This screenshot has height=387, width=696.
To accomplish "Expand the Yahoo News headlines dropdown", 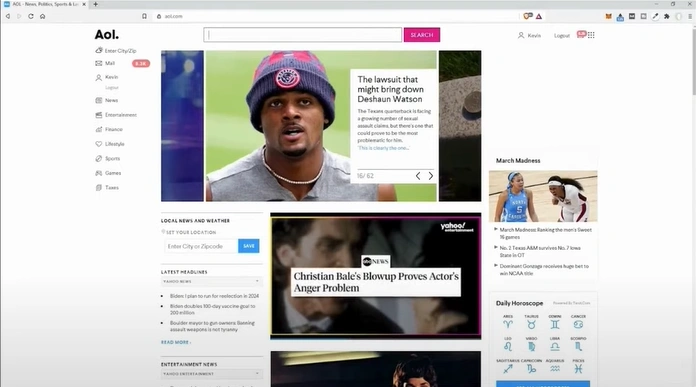I will point(211,281).
